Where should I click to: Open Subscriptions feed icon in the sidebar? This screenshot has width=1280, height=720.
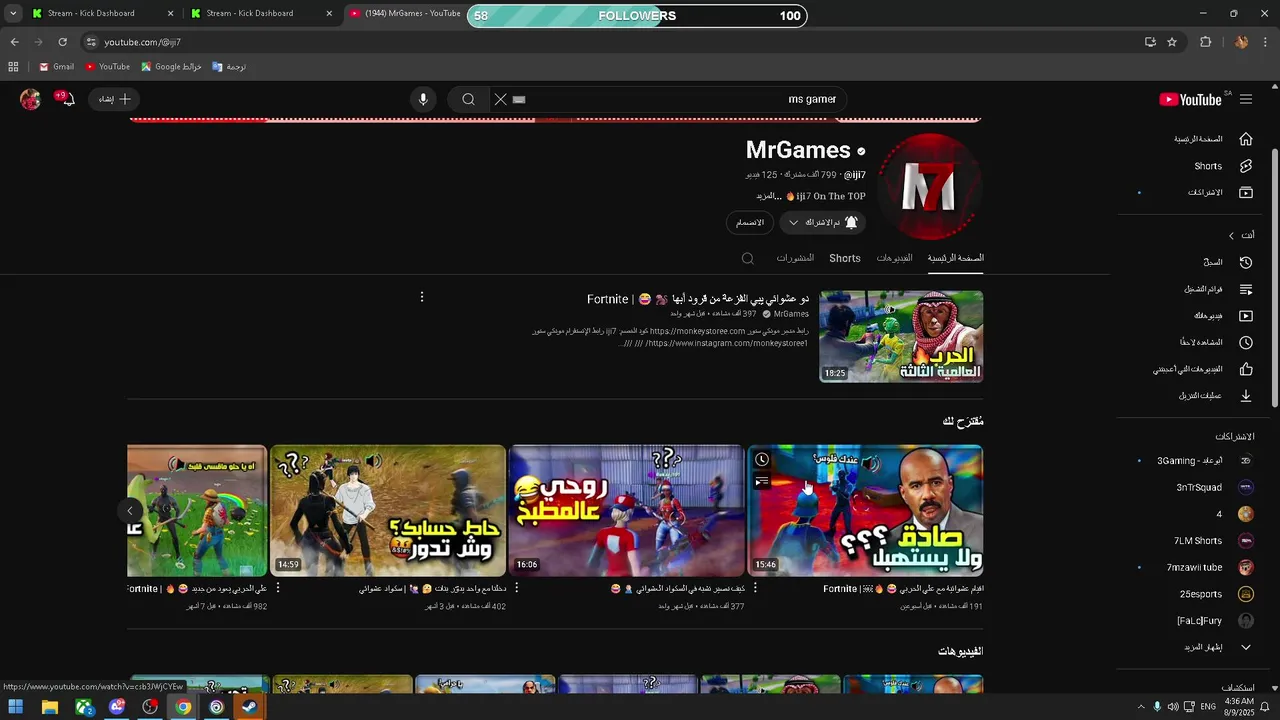(x=1246, y=192)
